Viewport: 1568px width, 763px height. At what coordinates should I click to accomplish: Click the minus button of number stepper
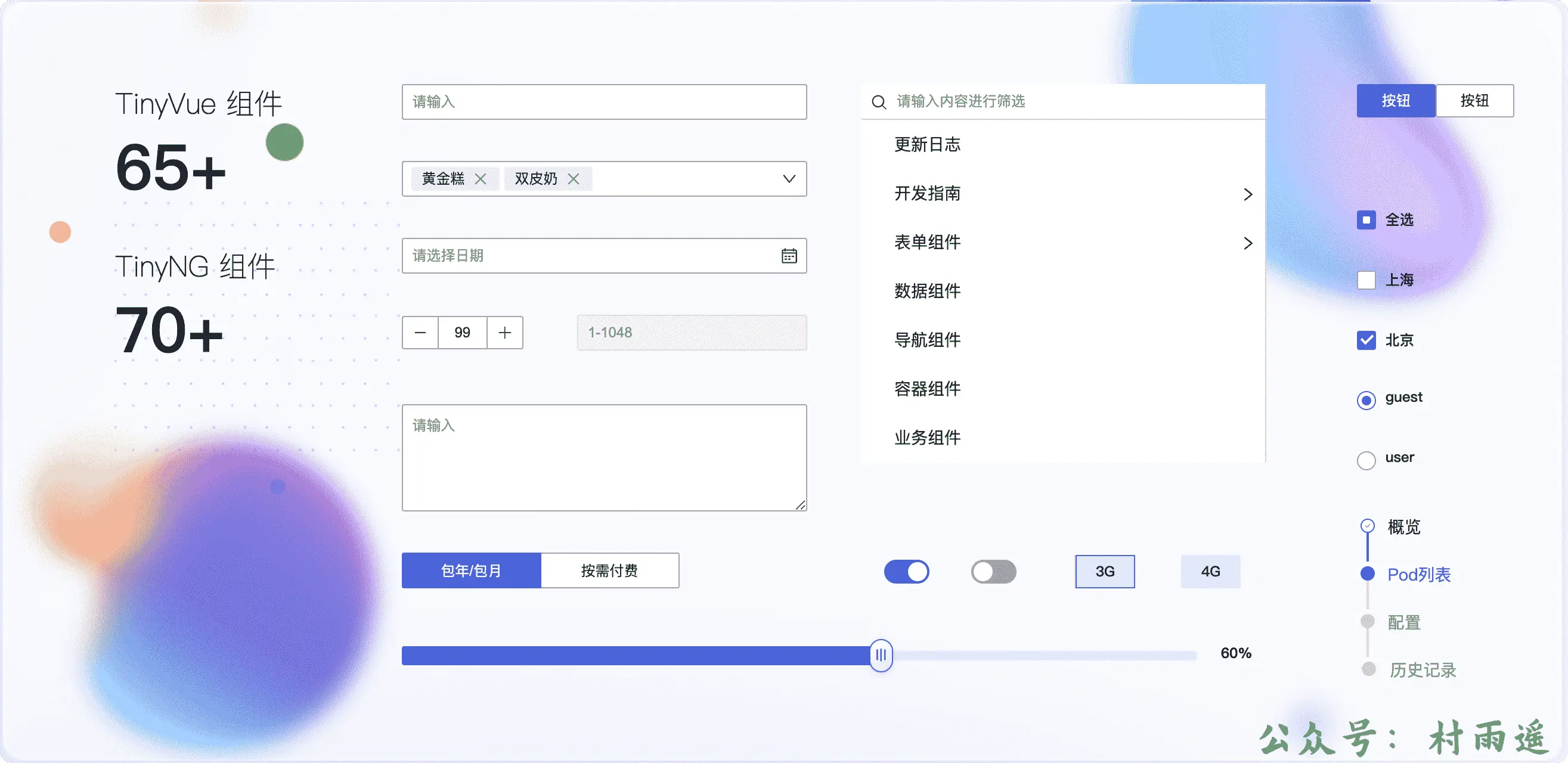coord(420,333)
